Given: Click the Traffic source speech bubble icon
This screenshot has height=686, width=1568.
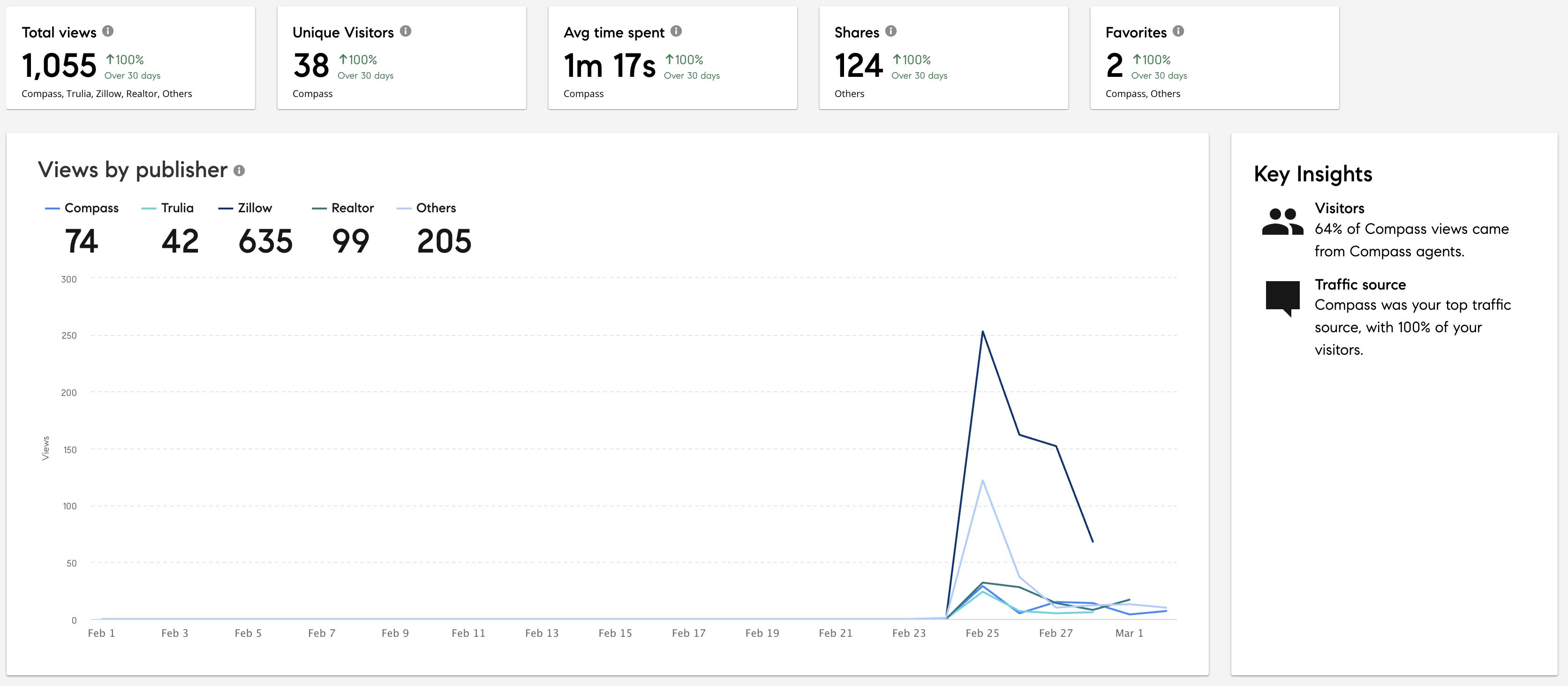Looking at the screenshot, I should 1282,297.
